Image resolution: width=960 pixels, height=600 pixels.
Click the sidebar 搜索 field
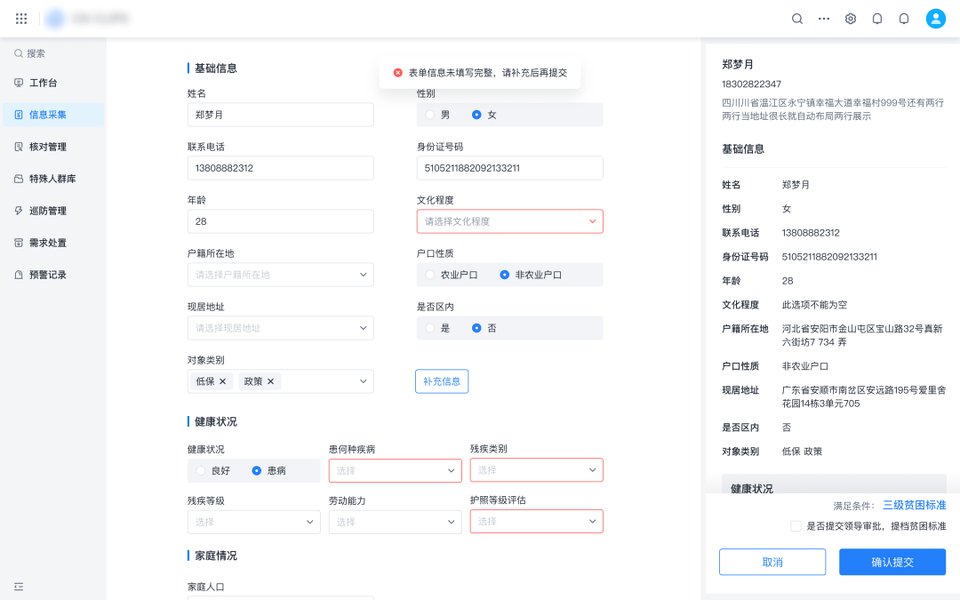tap(53, 53)
